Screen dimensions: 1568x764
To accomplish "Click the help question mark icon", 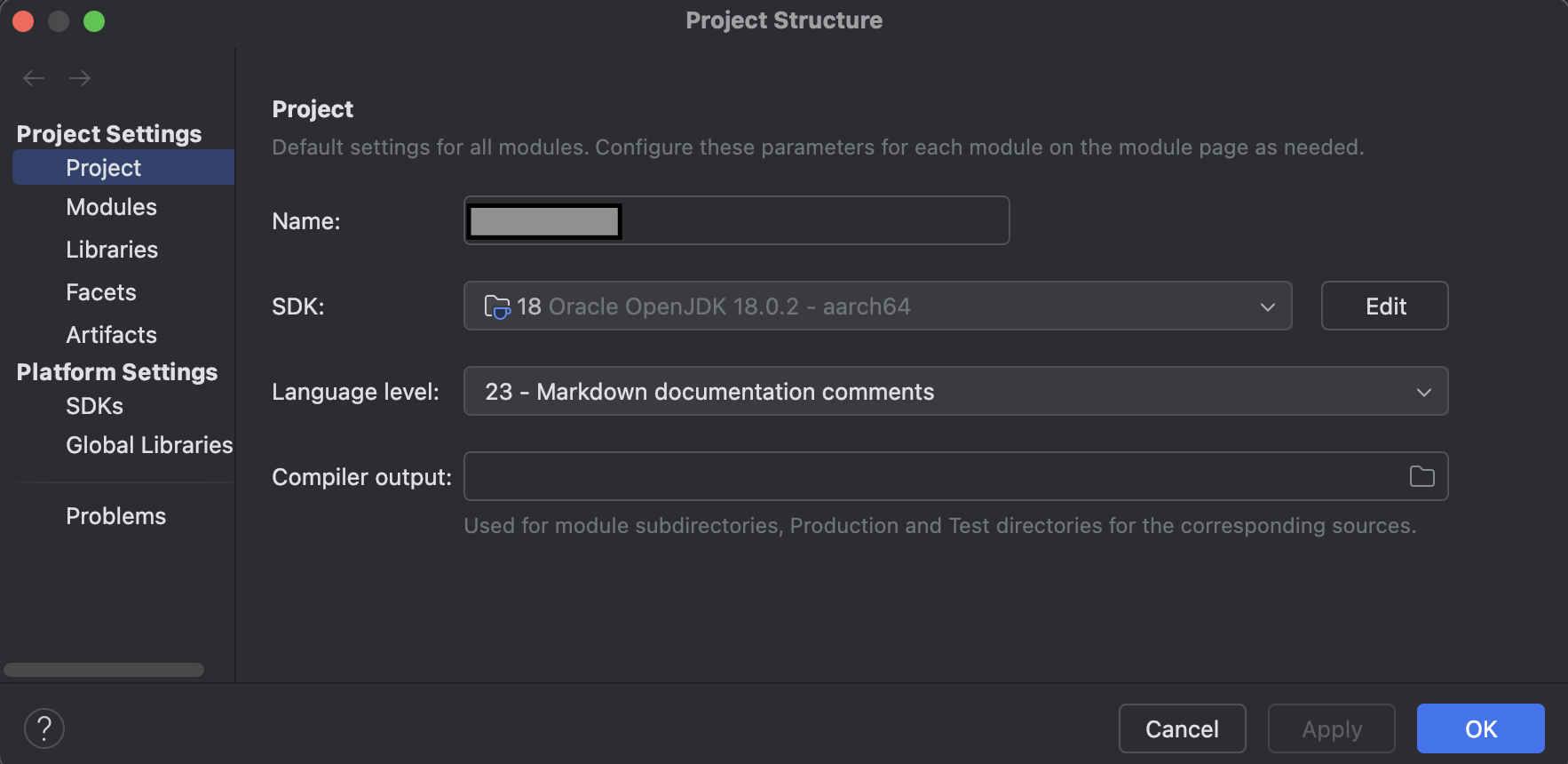I will 44,728.
